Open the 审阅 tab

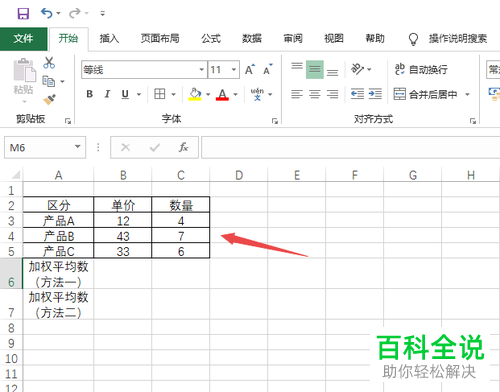point(293,39)
